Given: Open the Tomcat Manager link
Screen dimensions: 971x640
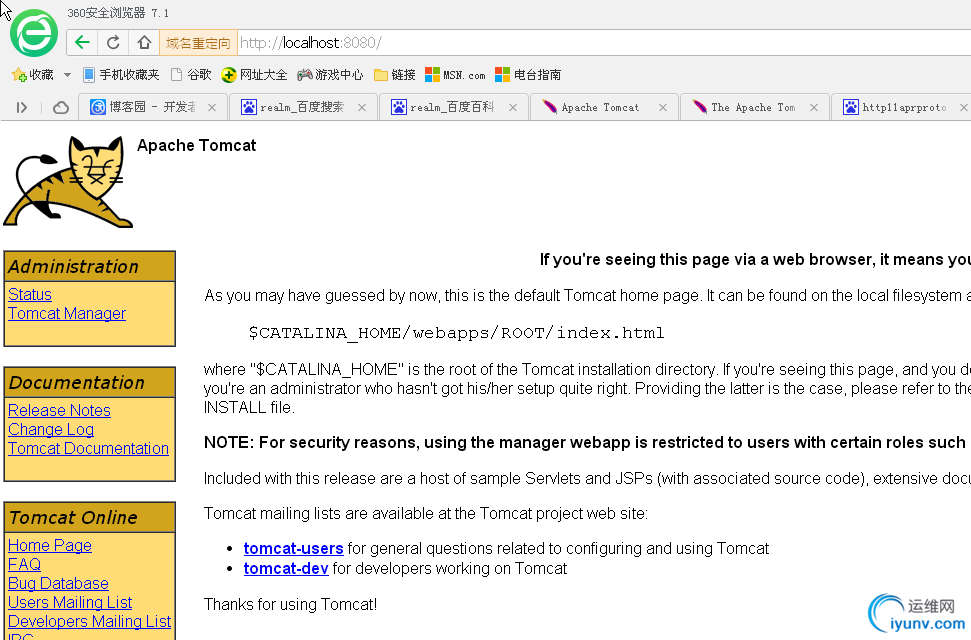Looking at the screenshot, I should (x=67, y=313).
